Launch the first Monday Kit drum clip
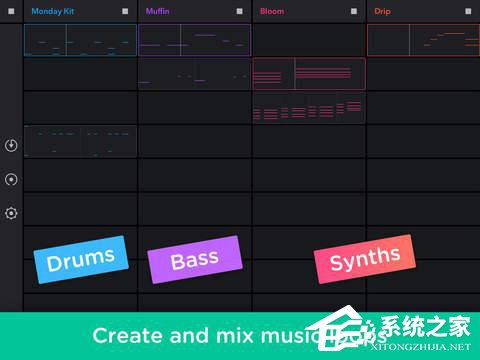Viewport: 480px width, 360px height. [80, 40]
